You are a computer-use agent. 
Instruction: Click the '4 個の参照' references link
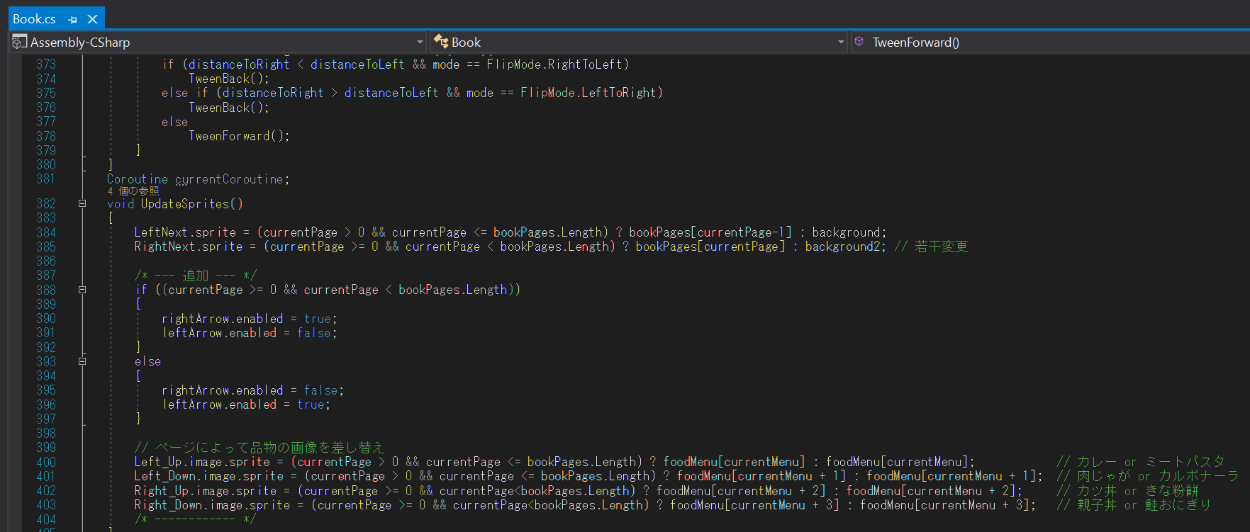[x=133, y=191]
